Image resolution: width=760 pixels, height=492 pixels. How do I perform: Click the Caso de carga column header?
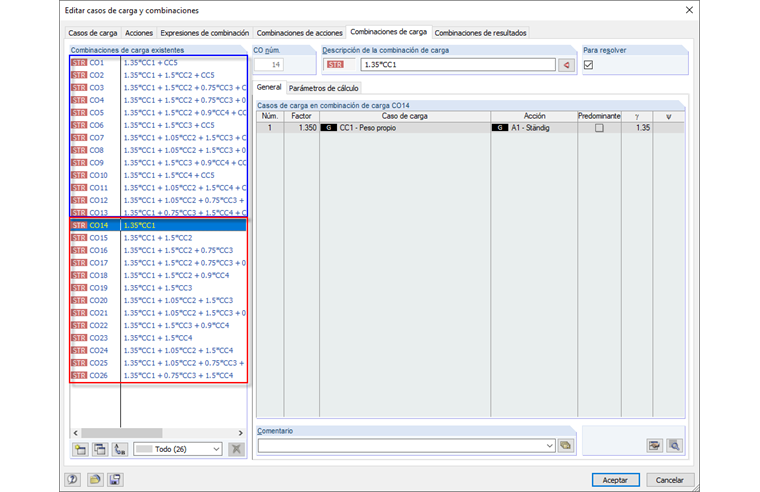[x=405, y=116]
